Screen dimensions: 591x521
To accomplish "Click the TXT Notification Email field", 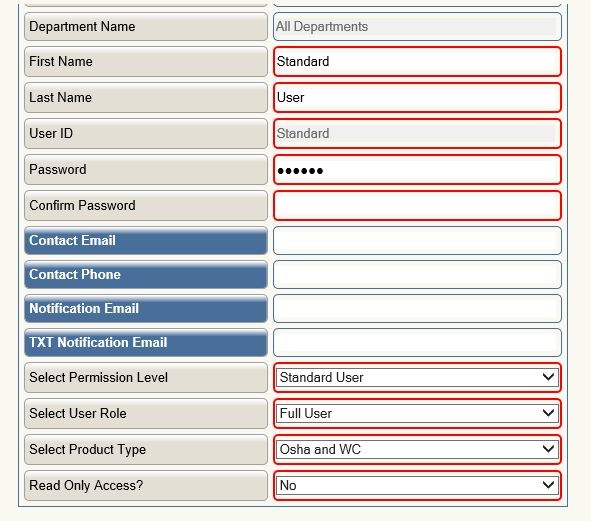I will click(x=417, y=342).
